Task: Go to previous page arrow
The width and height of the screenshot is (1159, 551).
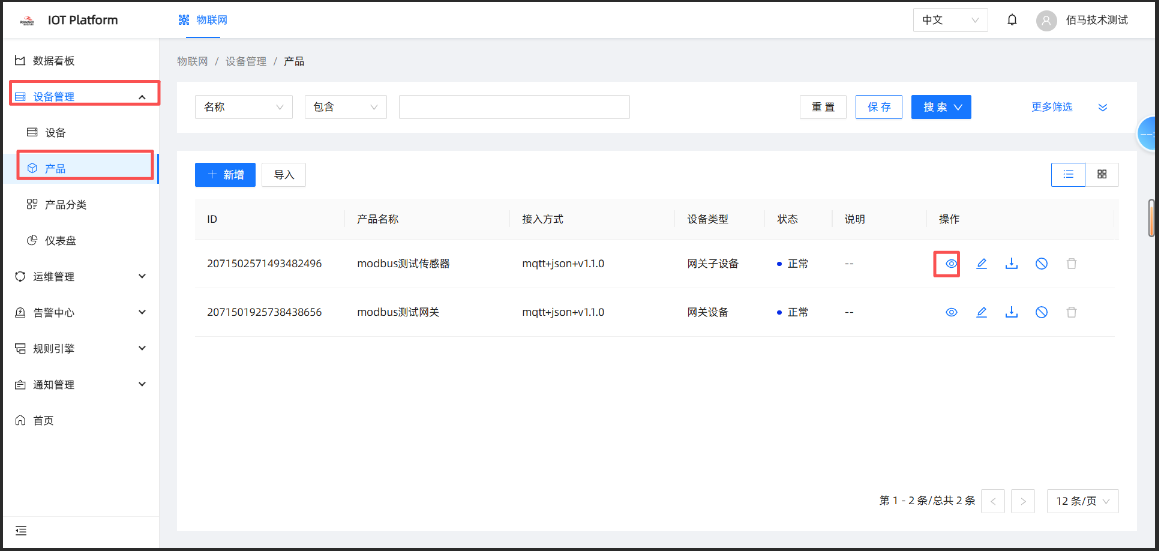Action: pyautogui.click(x=993, y=501)
